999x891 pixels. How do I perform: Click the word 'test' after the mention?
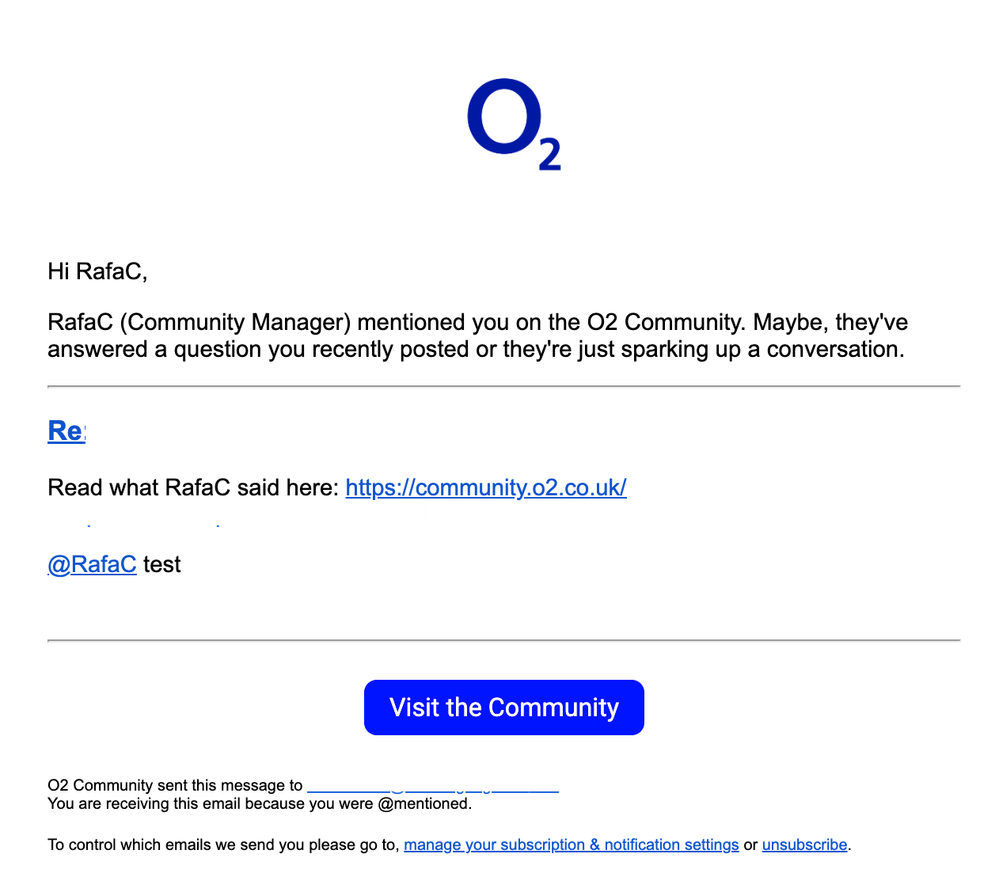click(162, 564)
